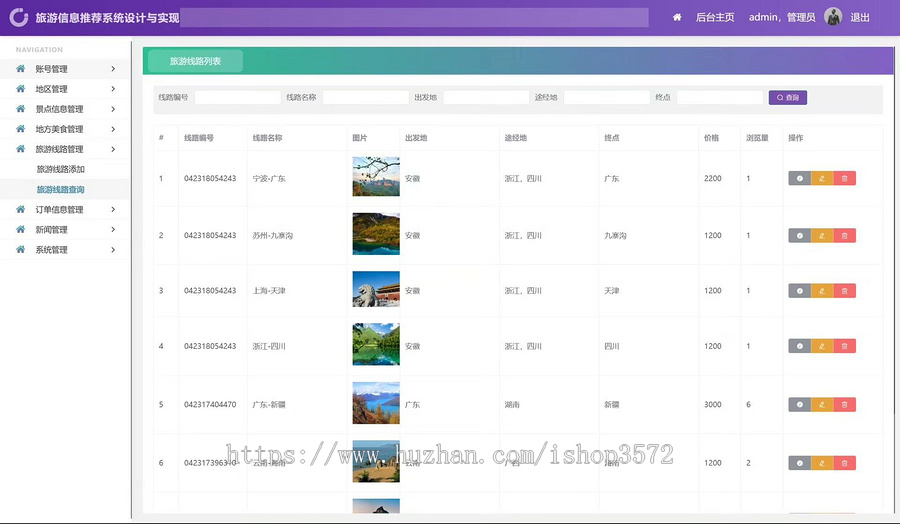This screenshot has width=900, height=524.
Task: Expand the 账号管理 chevron
Action: (x=113, y=69)
